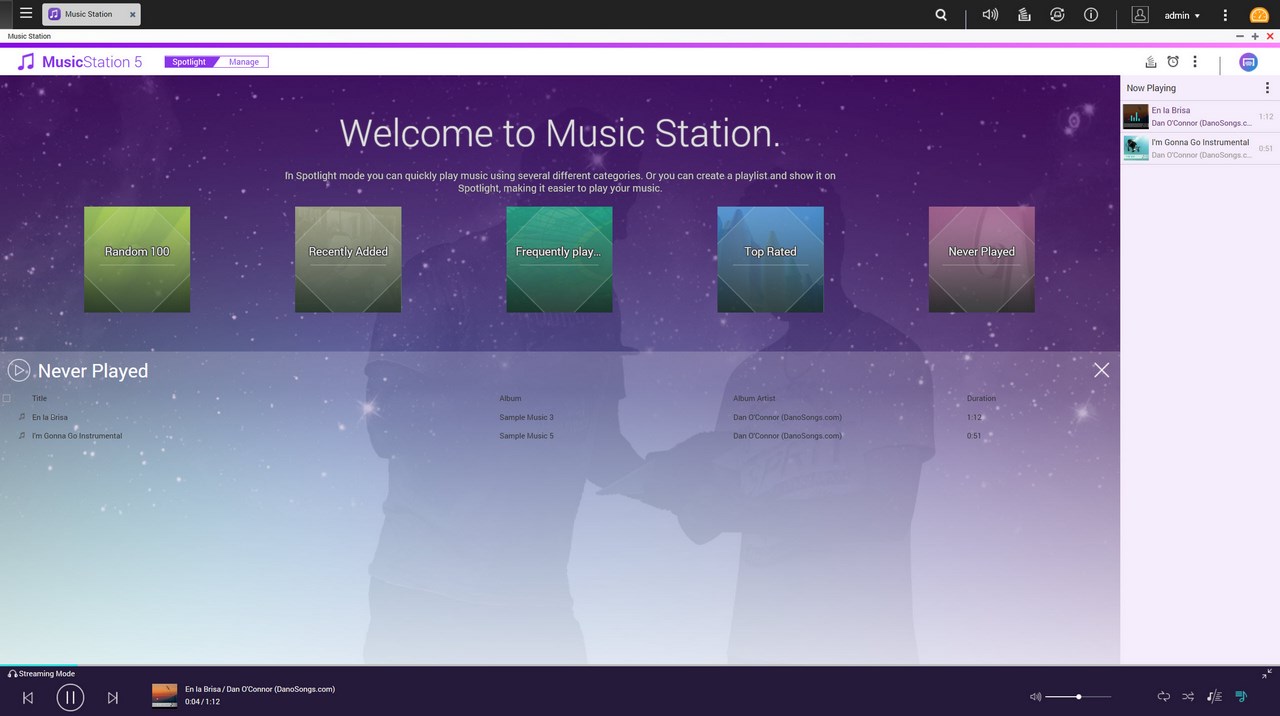This screenshot has height=716, width=1280.
Task: Select En la Brisa in Now Playing
Action: click(1199, 116)
